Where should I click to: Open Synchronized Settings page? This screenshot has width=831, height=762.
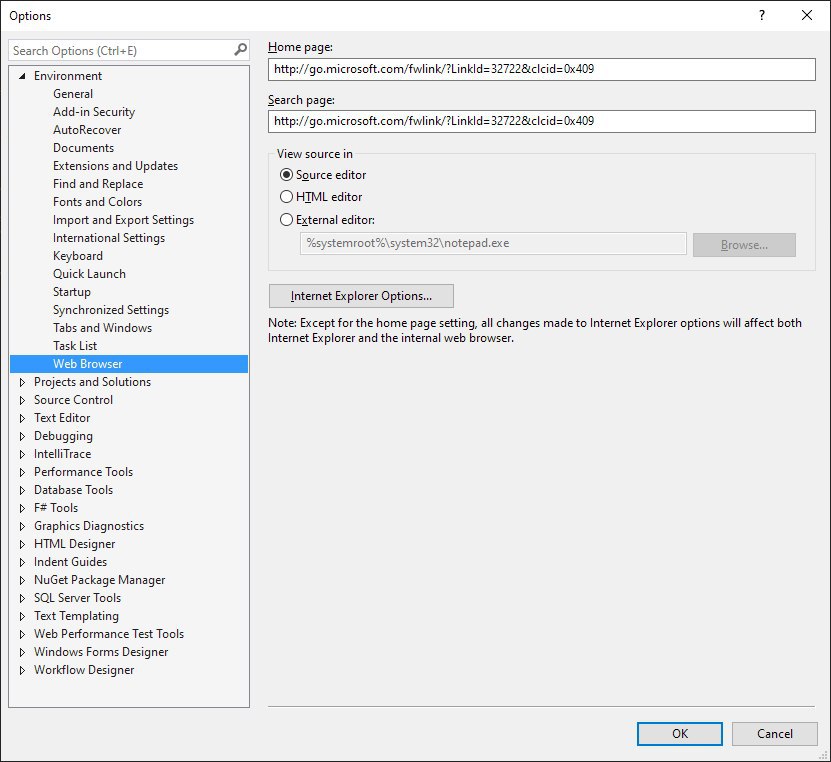[x=111, y=310]
